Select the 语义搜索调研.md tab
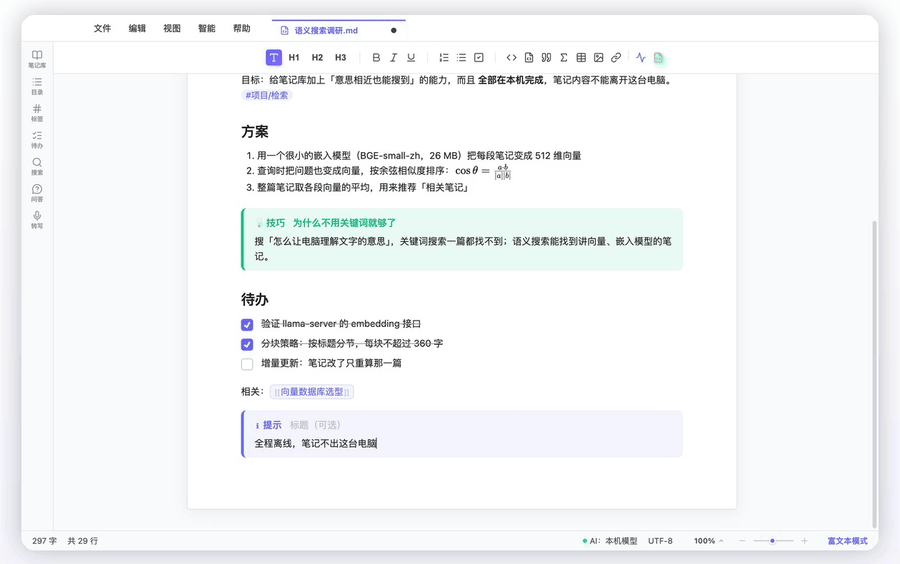 click(x=339, y=30)
